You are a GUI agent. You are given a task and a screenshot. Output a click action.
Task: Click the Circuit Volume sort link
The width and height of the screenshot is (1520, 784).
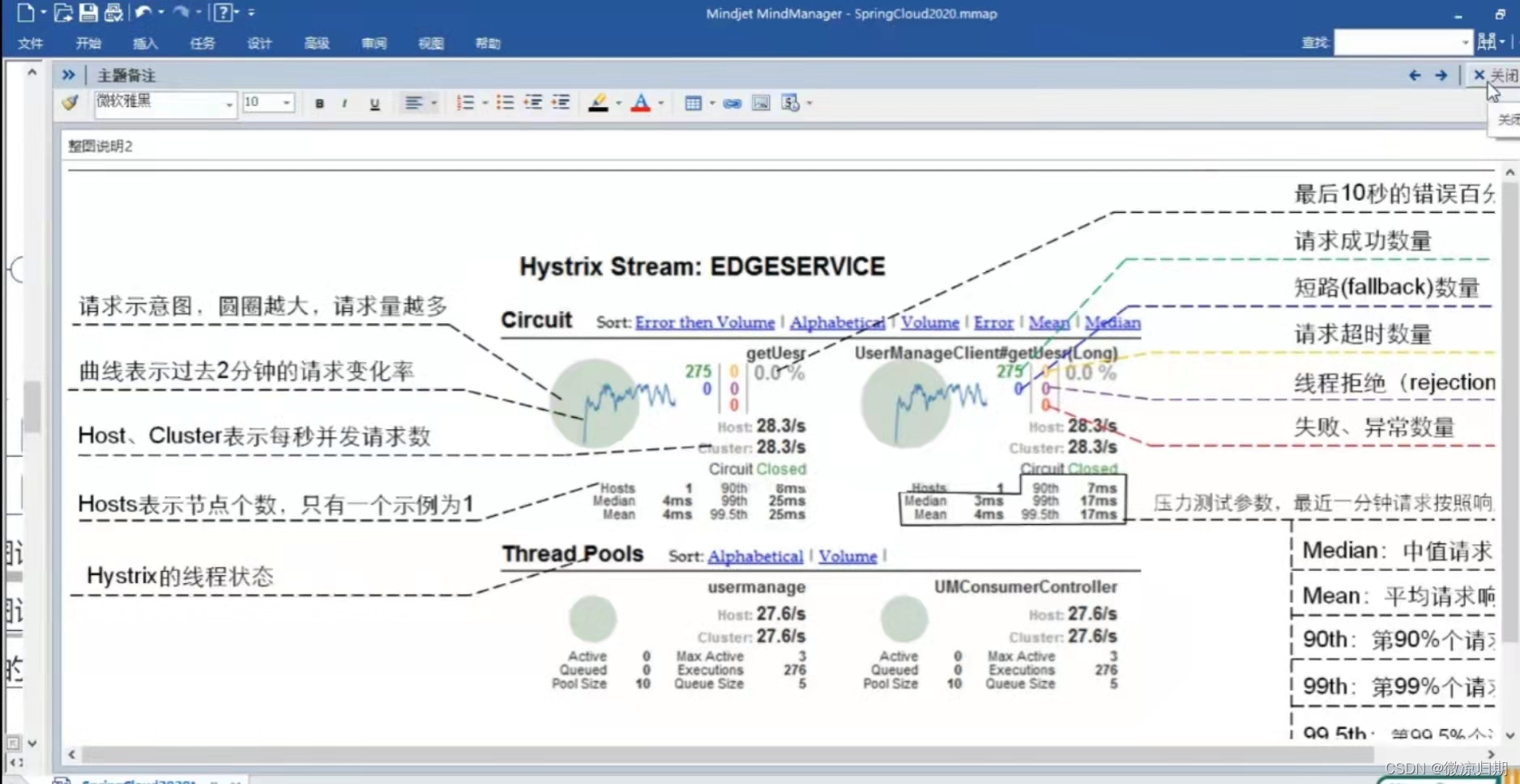coord(929,322)
